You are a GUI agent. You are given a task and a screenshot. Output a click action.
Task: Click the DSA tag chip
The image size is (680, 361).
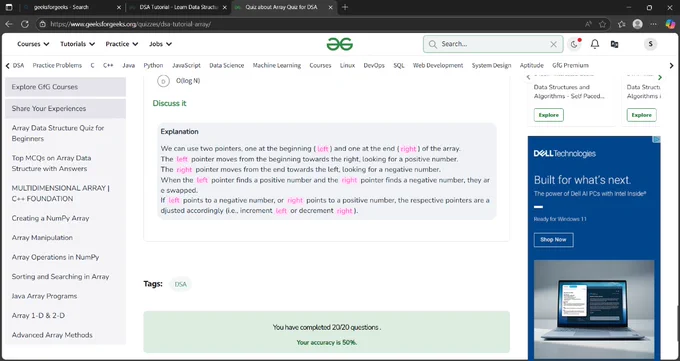point(180,285)
